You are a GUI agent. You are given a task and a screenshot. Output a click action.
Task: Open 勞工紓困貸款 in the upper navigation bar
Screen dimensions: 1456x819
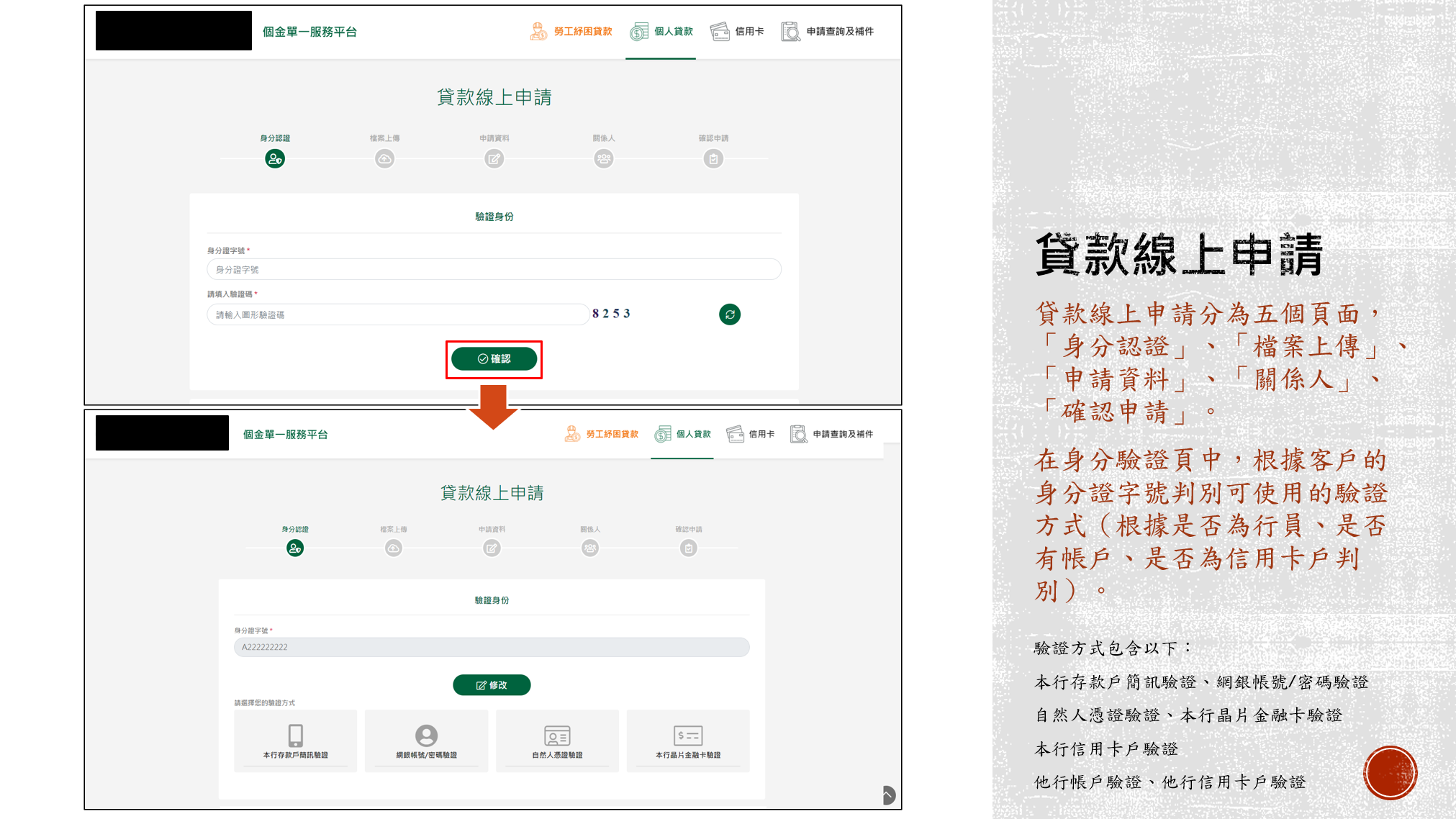pyautogui.click(x=571, y=32)
